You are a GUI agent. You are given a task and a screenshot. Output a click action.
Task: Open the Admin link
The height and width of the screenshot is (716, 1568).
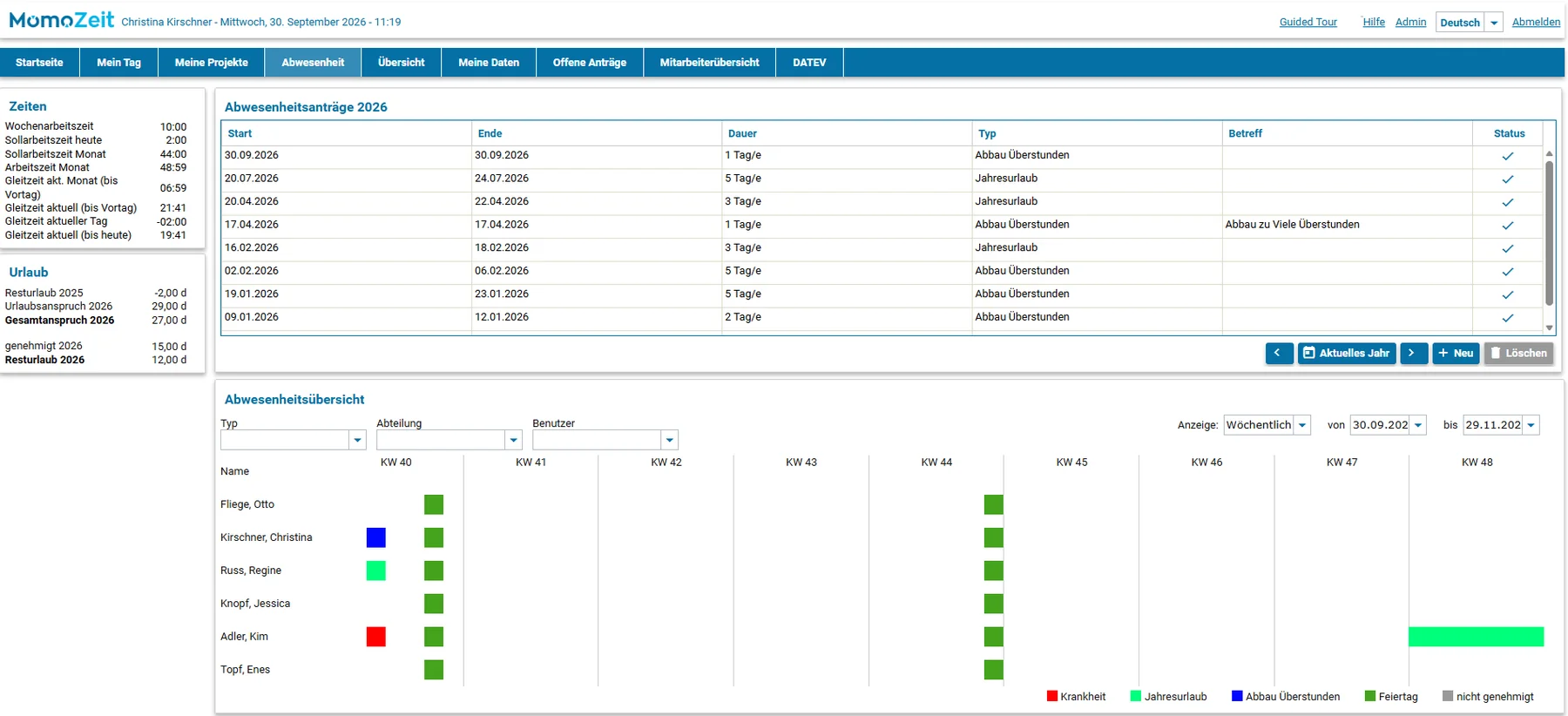[x=1410, y=23]
